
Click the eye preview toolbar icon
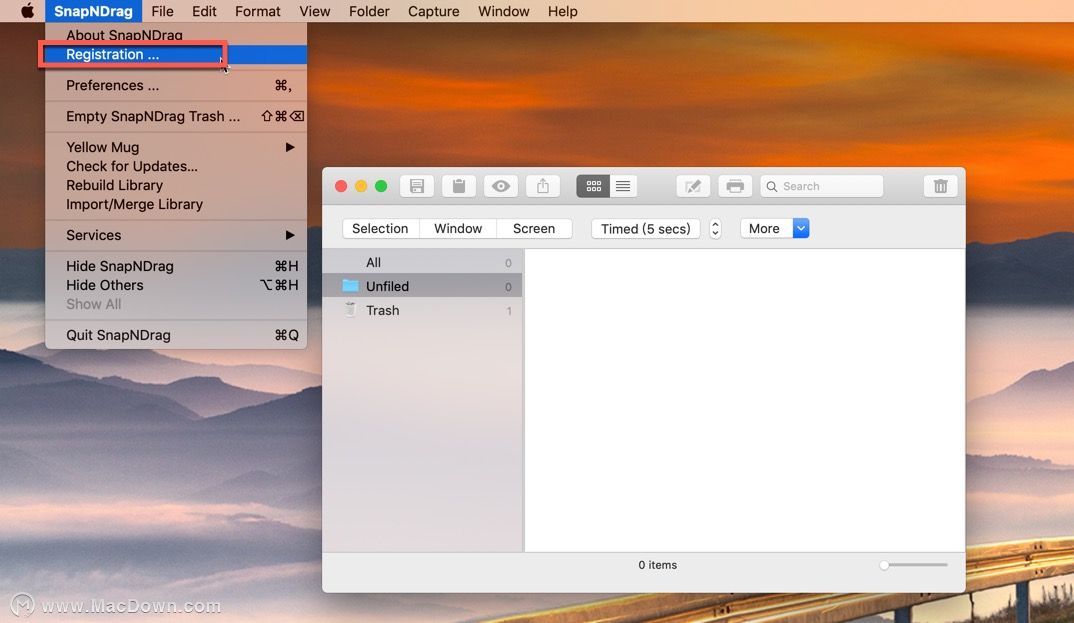(501, 186)
